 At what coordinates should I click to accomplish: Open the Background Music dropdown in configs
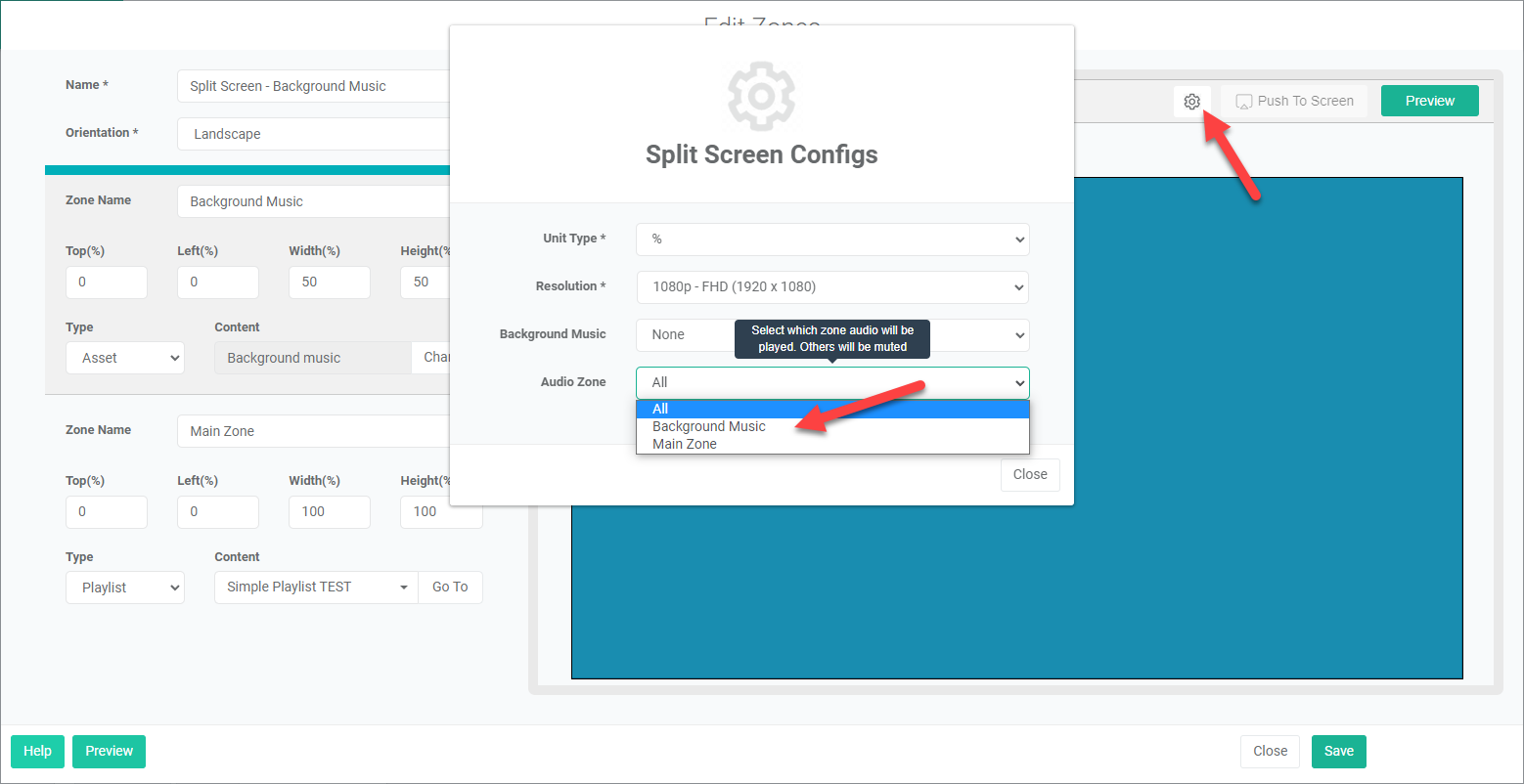tap(832, 334)
